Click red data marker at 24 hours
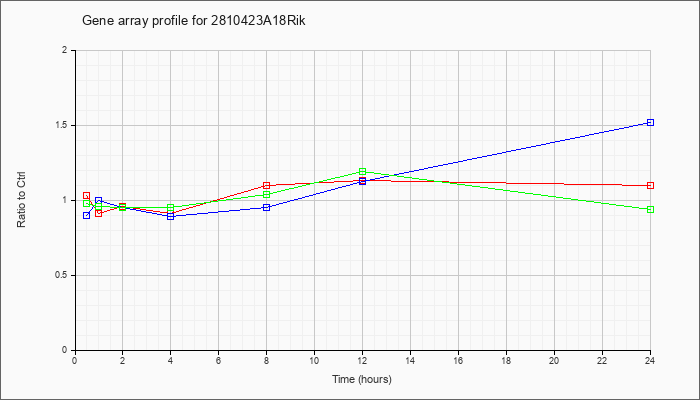Viewport: 700px width, 400px height. point(650,185)
